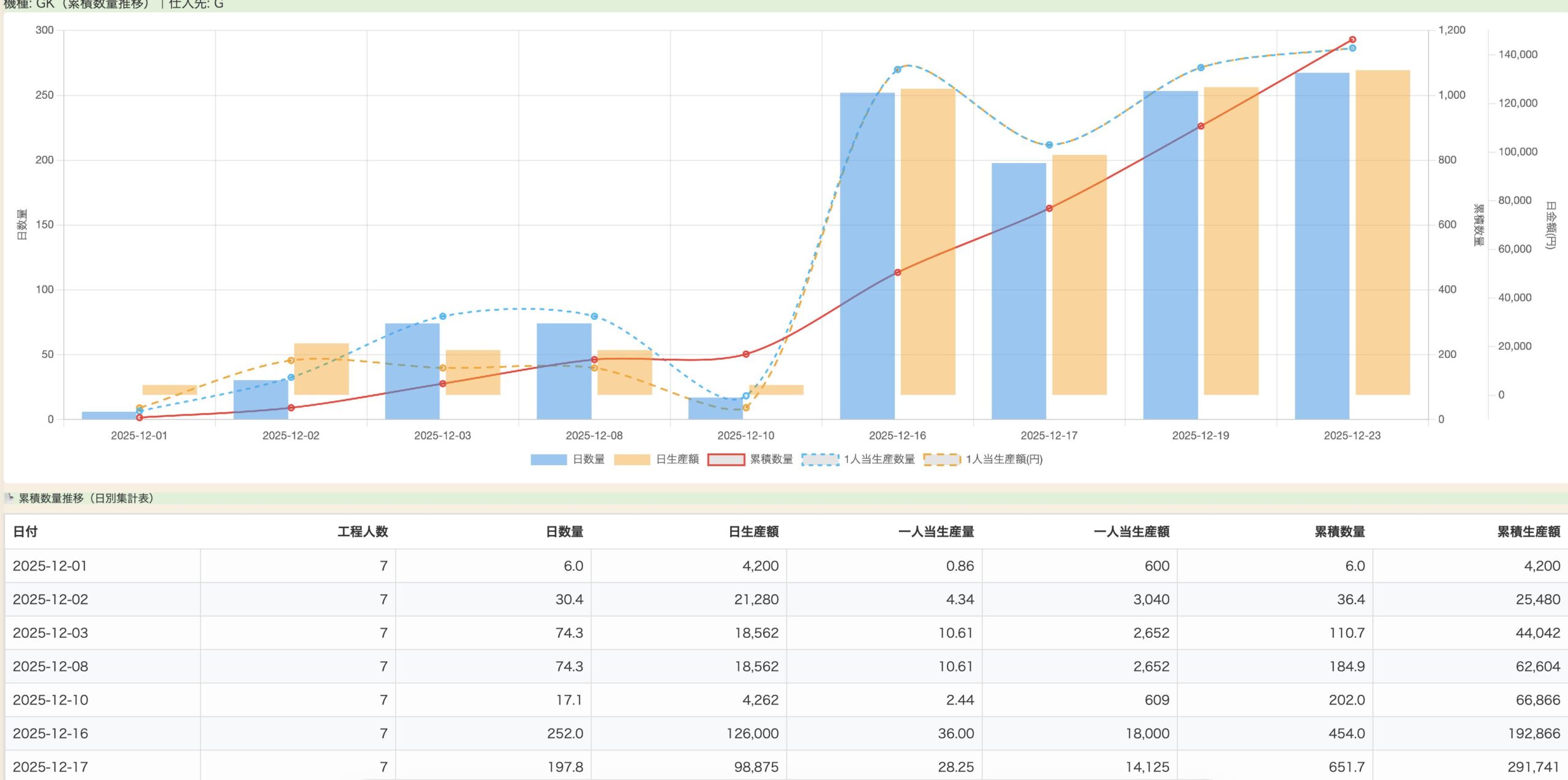1568x780 pixels.
Task: Sort by the 日付 column header
Action: 26,532
